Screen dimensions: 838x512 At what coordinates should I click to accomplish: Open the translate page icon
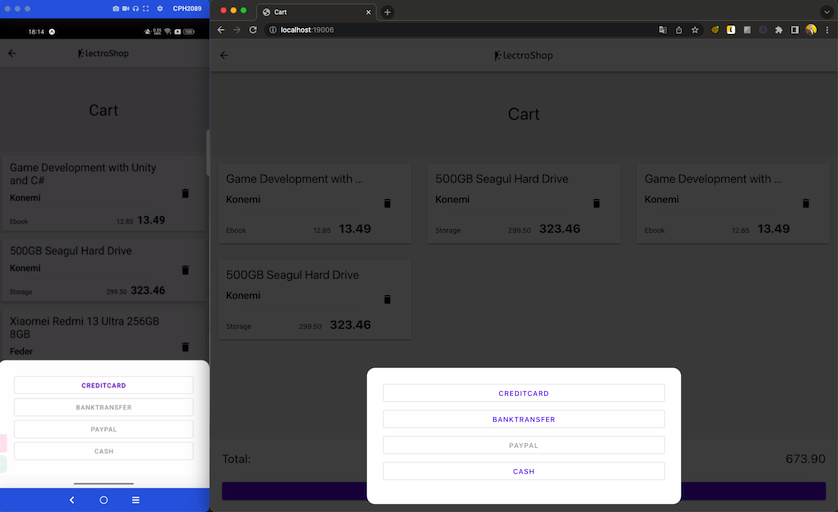[x=663, y=30]
